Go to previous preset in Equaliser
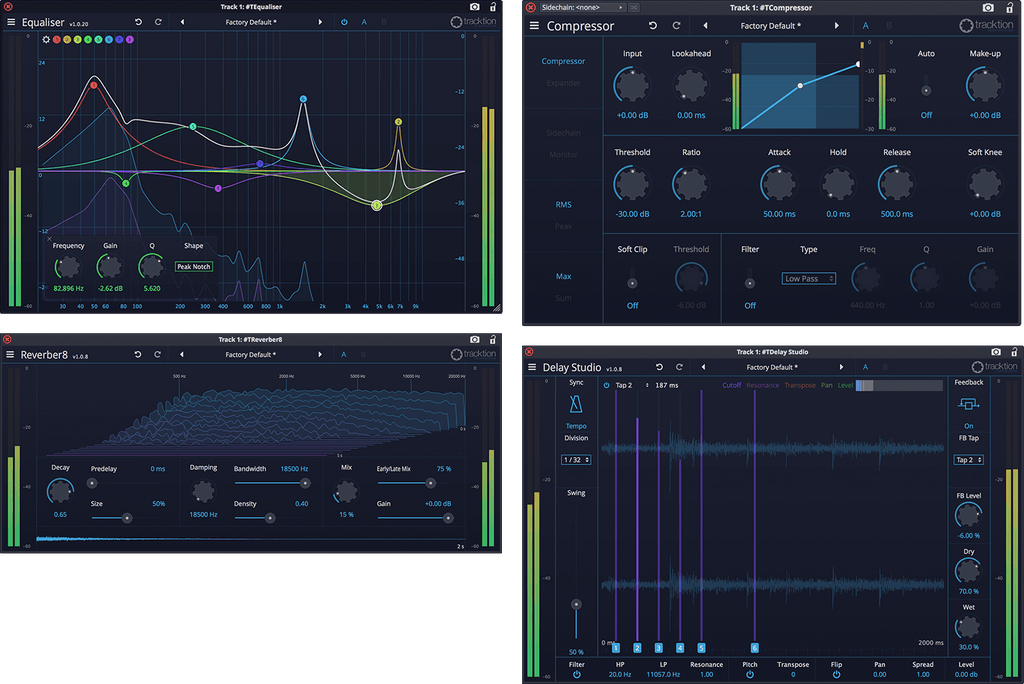1024x684 pixels. (182, 22)
